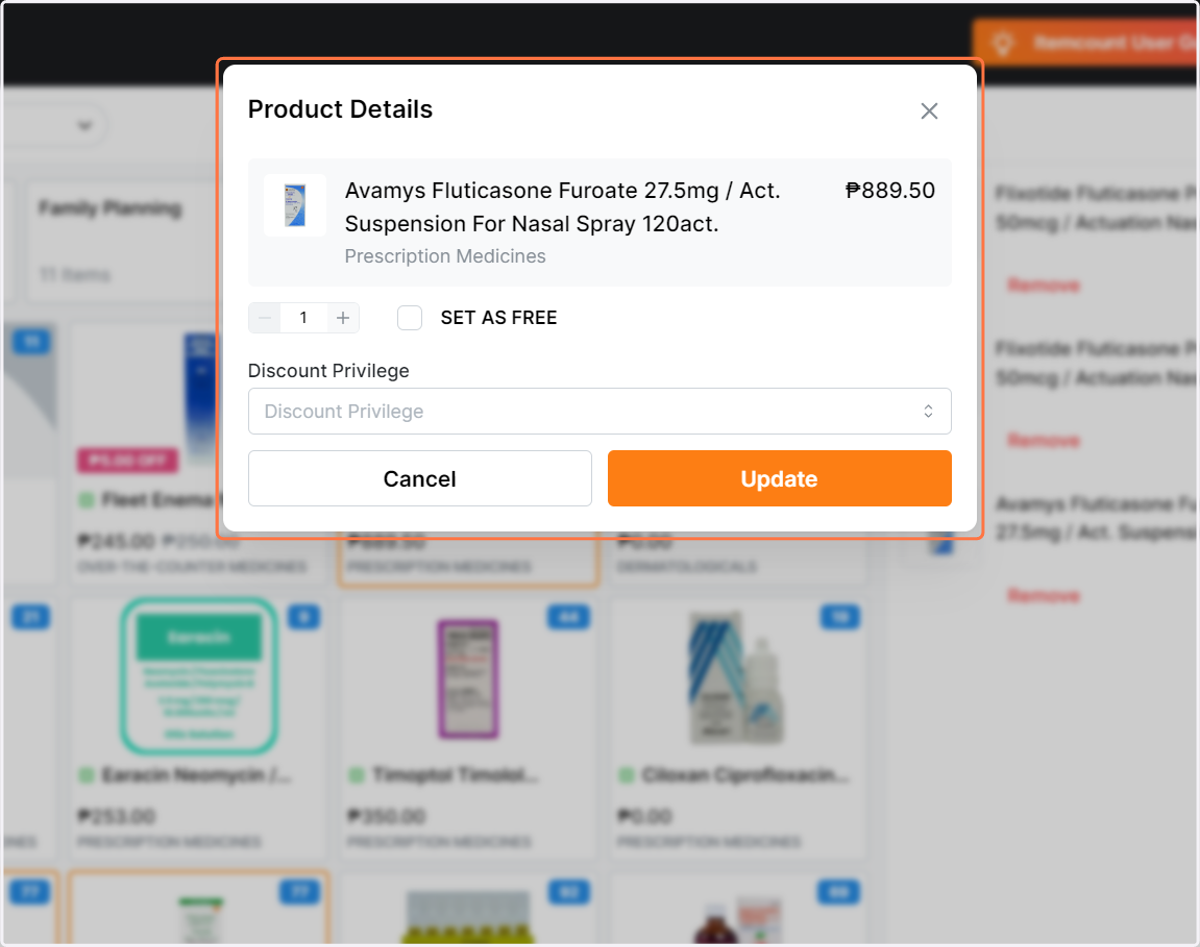Click the quantity field showing 1

tap(303, 318)
